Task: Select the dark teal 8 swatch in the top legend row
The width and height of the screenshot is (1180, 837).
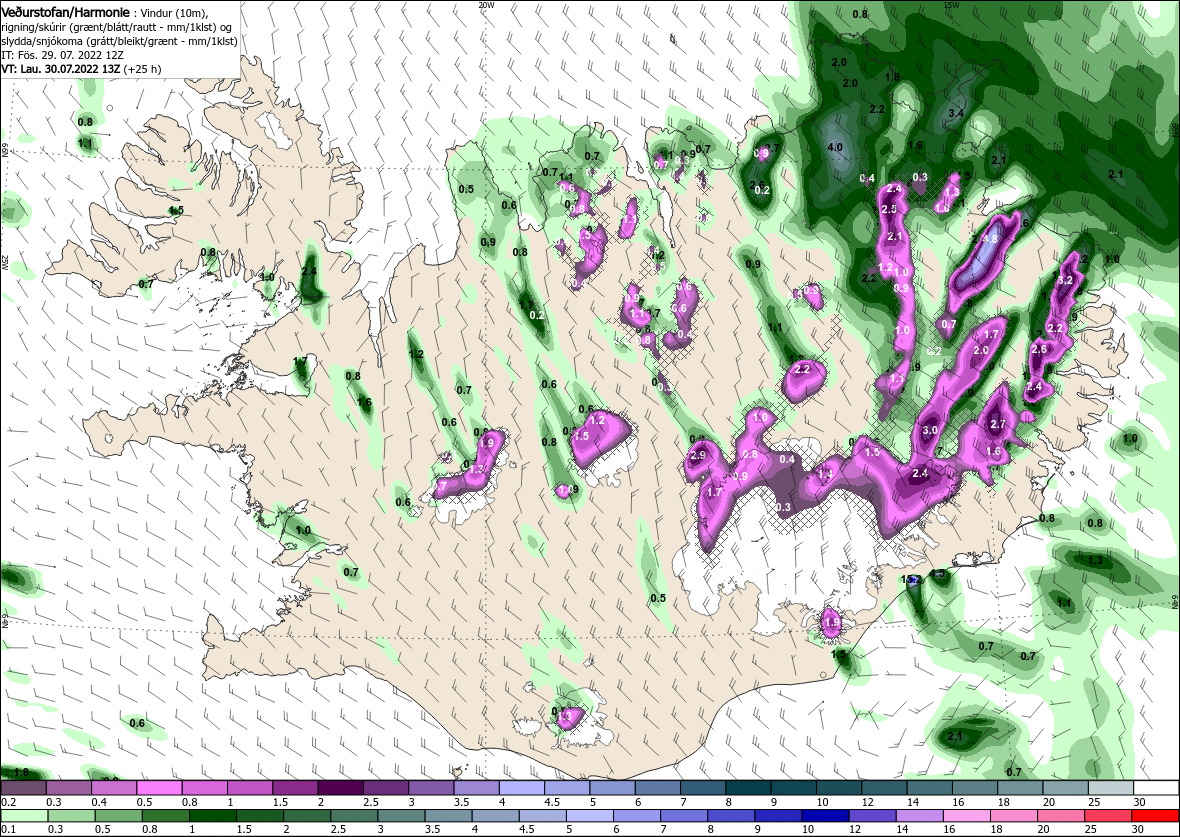Action: point(749,787)
